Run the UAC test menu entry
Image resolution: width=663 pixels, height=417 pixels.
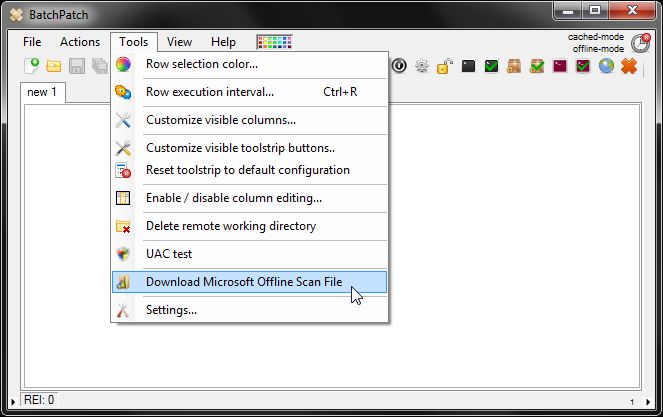coord(249,254)
